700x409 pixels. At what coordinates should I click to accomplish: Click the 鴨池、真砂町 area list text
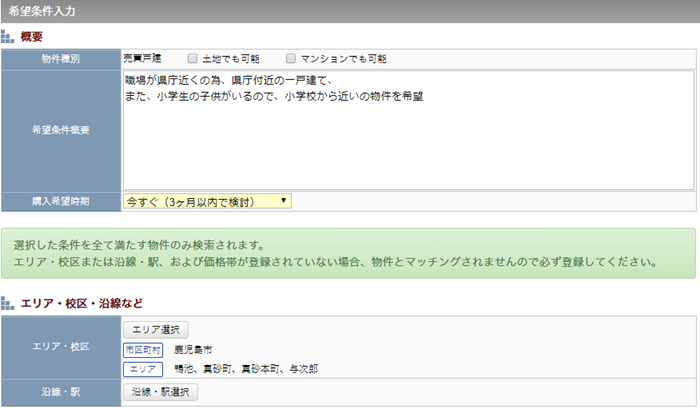point(245,369)
